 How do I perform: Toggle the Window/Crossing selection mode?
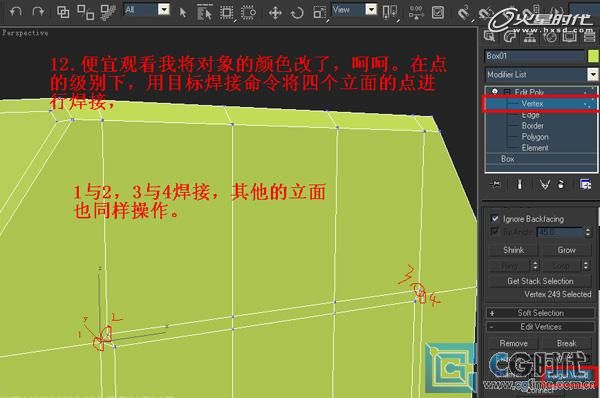tap(248, 13)
